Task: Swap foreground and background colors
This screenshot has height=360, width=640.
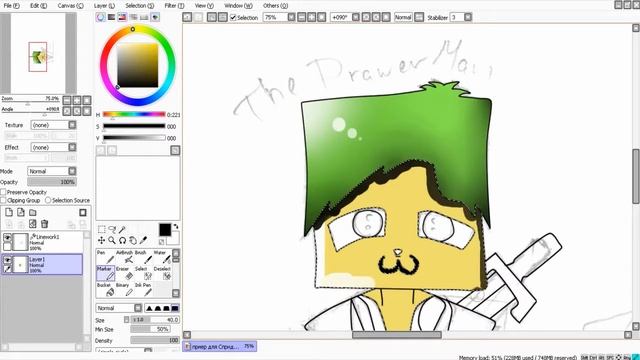Action: pyautogui.click(x=176, y=226)
